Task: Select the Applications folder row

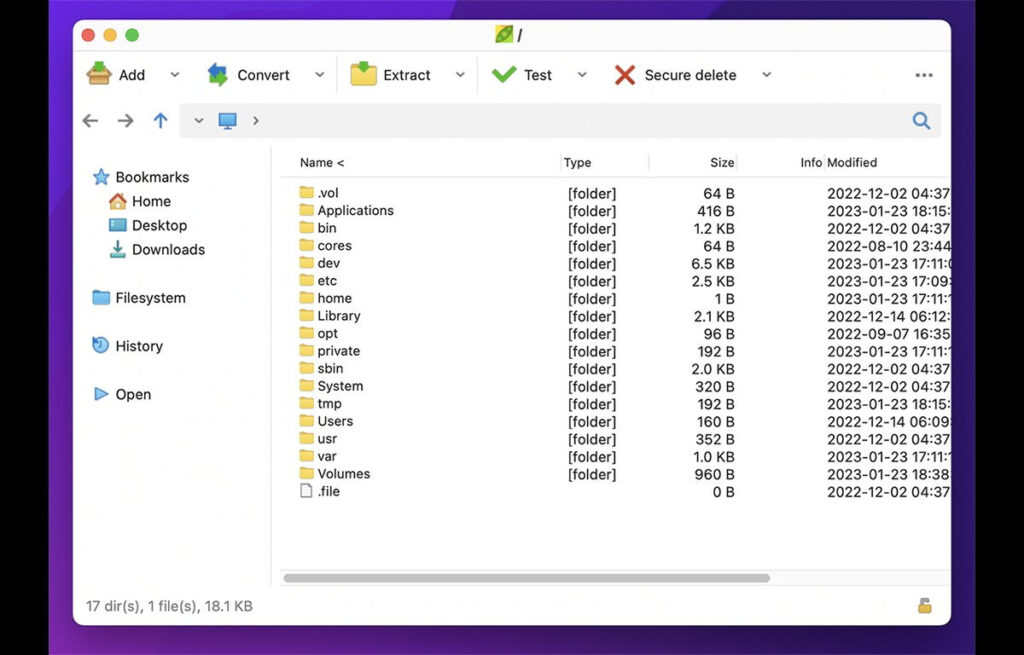Action: point(355,211)
